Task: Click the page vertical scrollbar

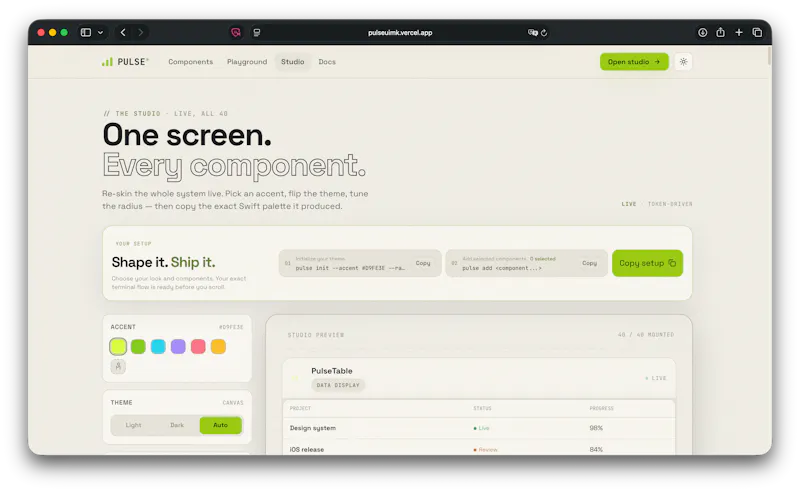Action: click(x=768, y=56)
